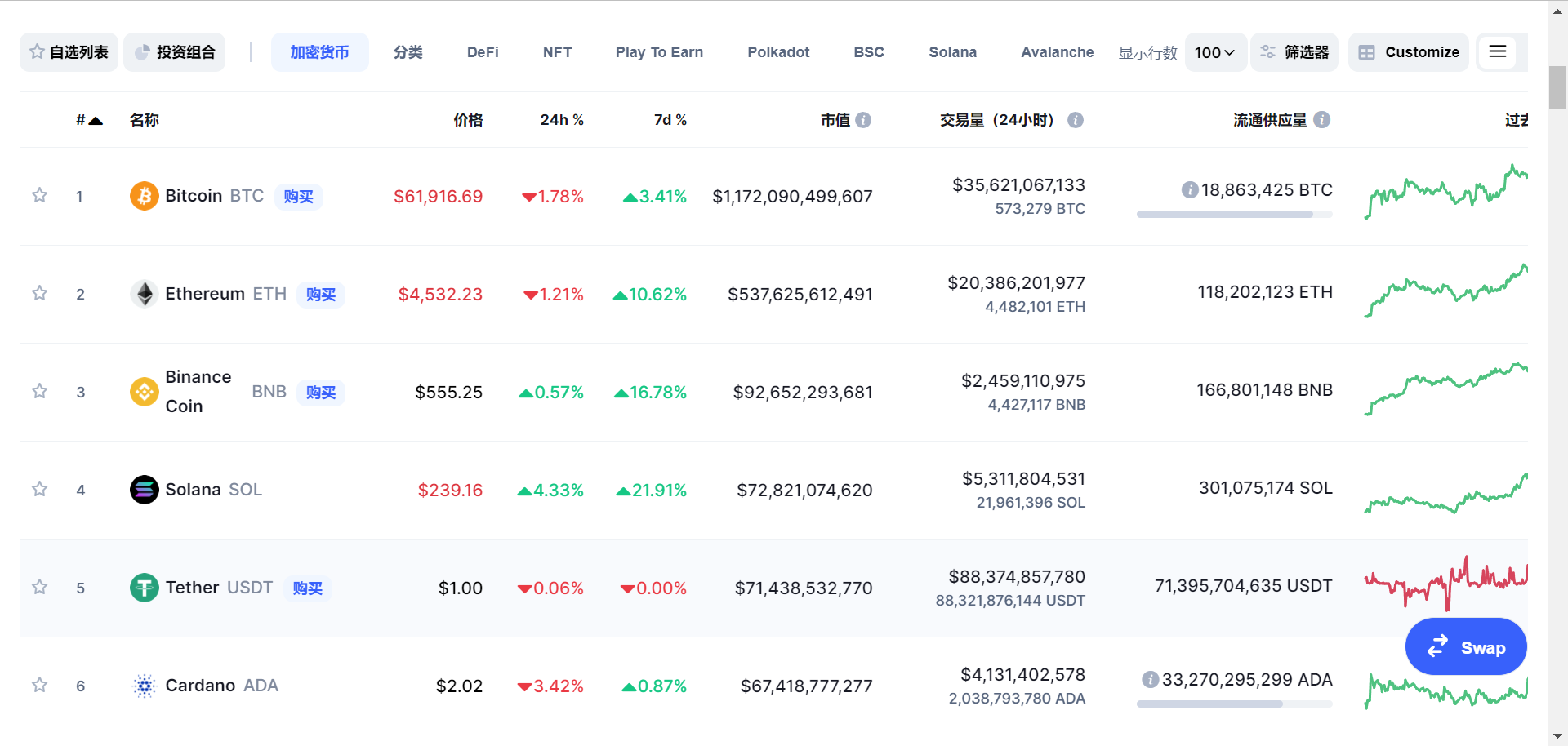Sort by the 价格 column header

click(468, 120)
